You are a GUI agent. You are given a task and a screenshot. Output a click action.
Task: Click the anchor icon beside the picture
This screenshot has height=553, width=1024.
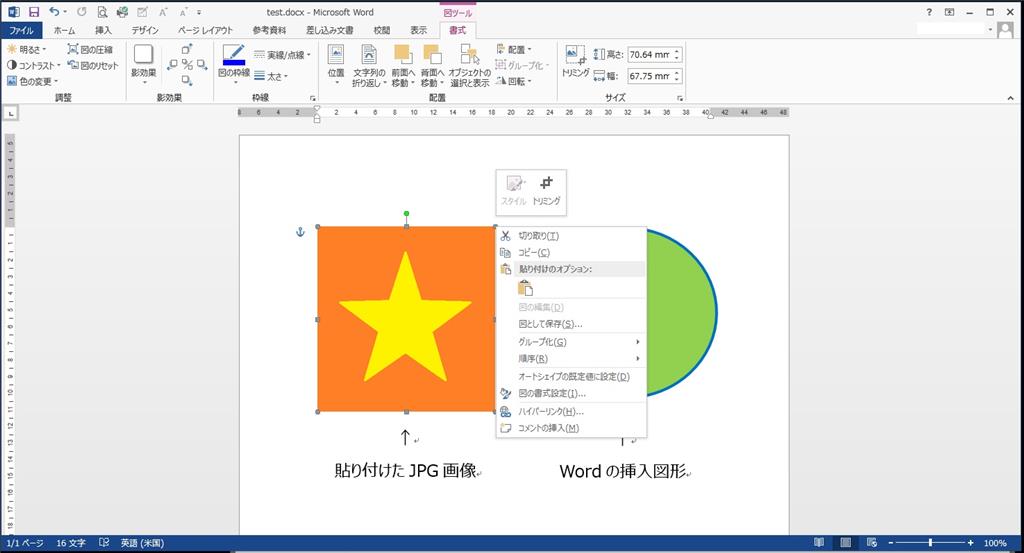(x=300, y=232)
